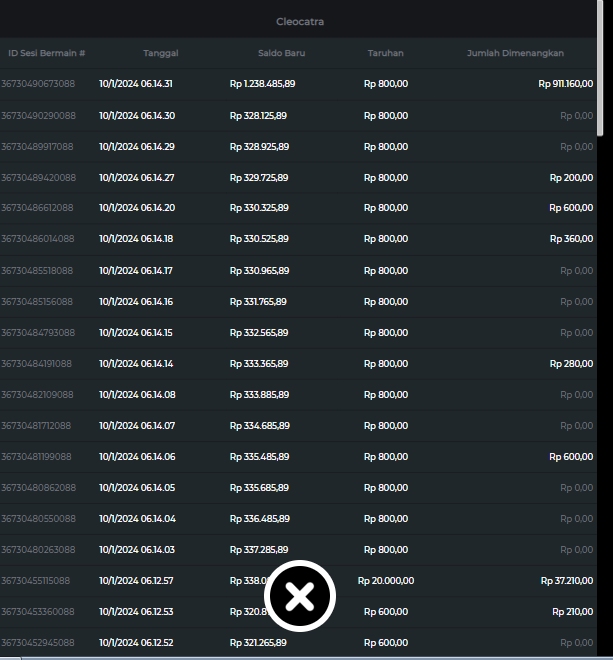Select the Rp 37.210,00 winning amount

click(567, 581)
